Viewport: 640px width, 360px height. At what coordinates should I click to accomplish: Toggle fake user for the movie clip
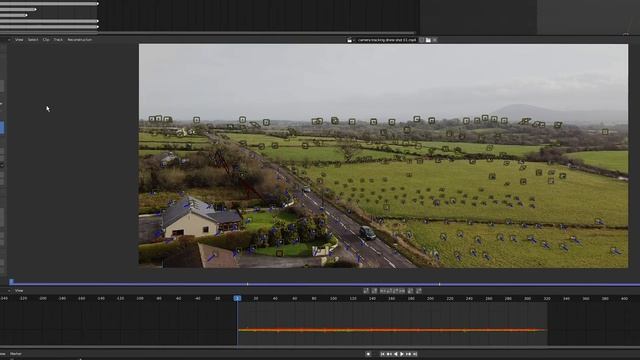click(422, 40)
